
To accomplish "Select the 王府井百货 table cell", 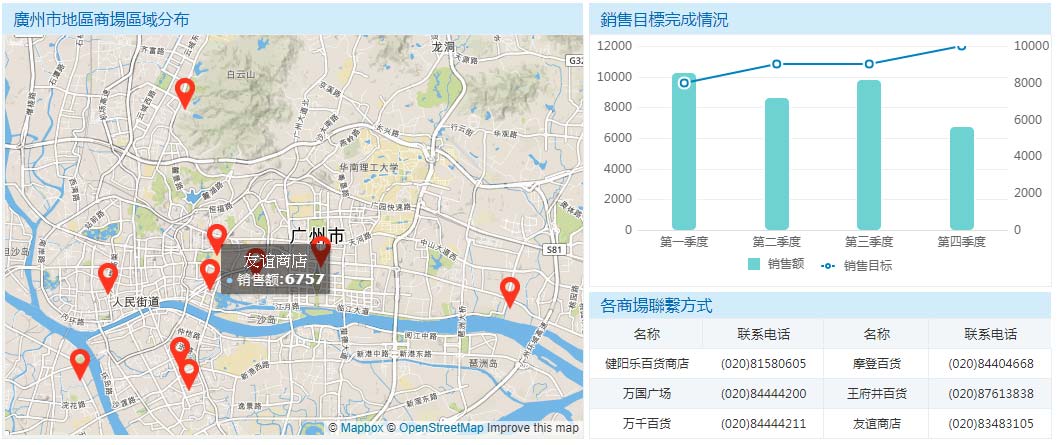I will tap(876, 394).
